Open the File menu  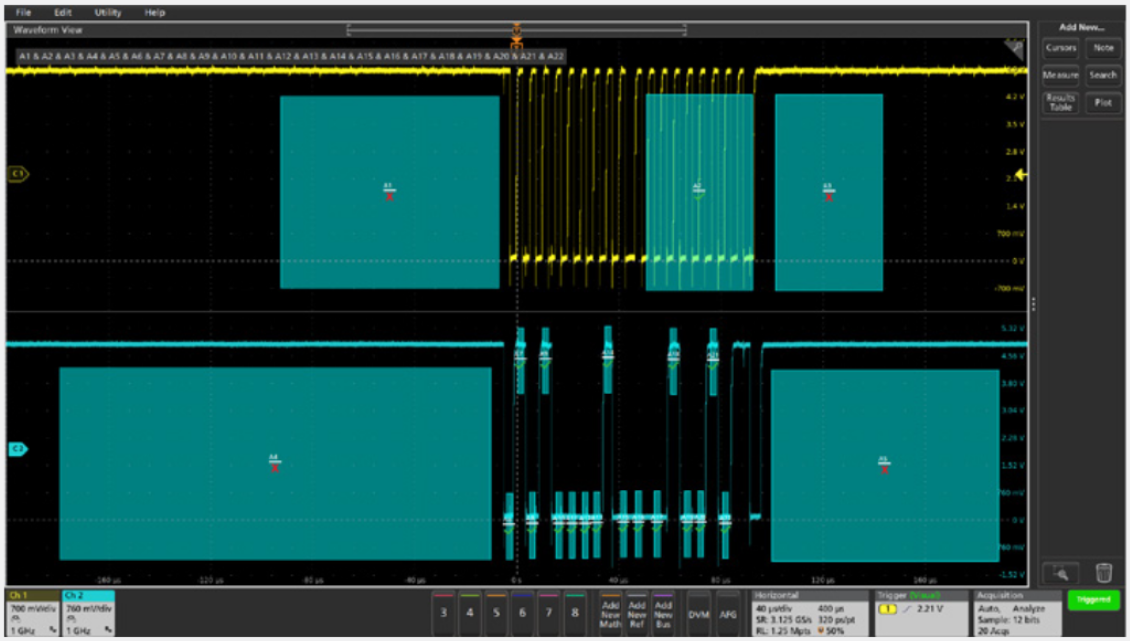click(x=23, y=13)
